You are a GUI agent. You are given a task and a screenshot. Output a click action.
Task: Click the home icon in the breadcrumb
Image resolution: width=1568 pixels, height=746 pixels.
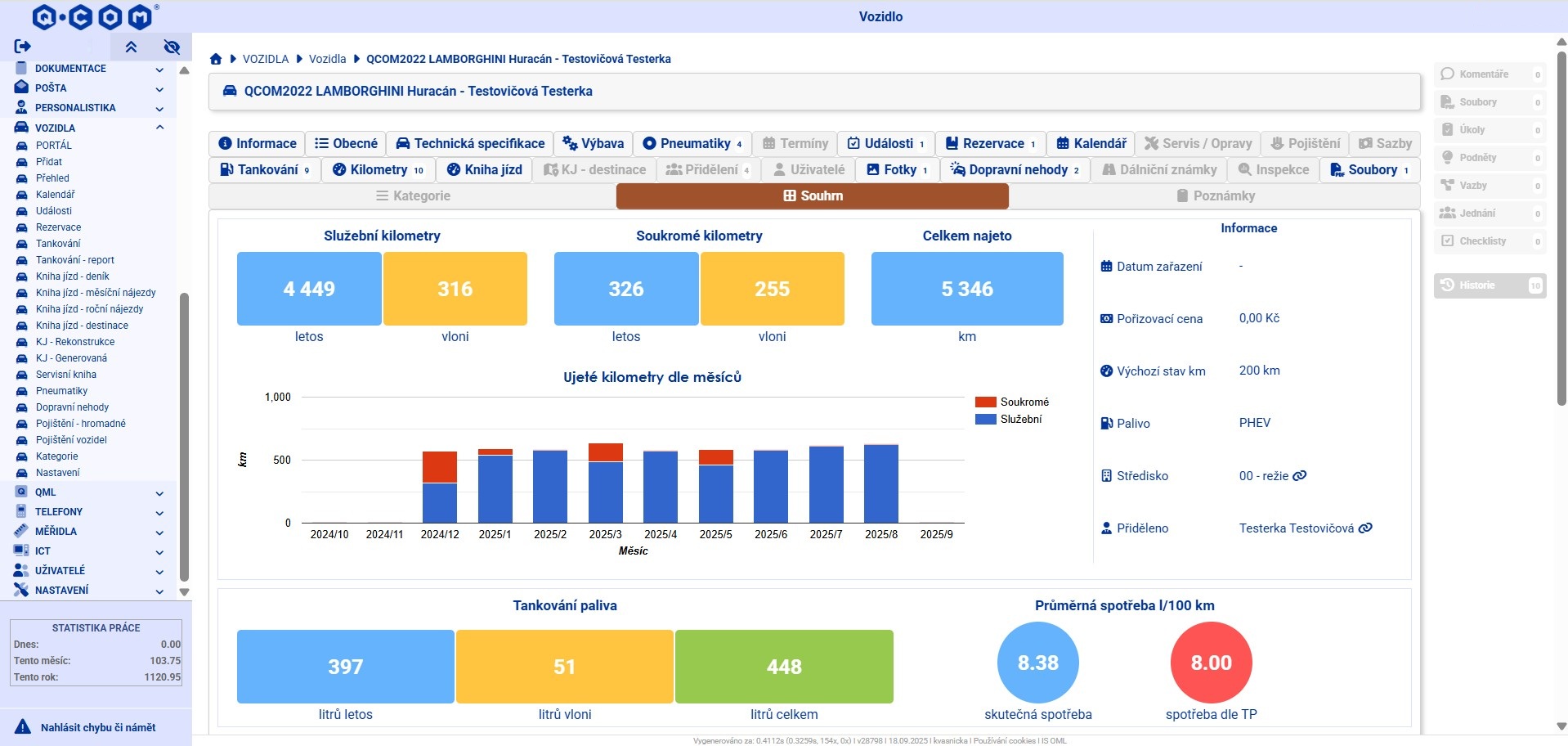point(216,59)
